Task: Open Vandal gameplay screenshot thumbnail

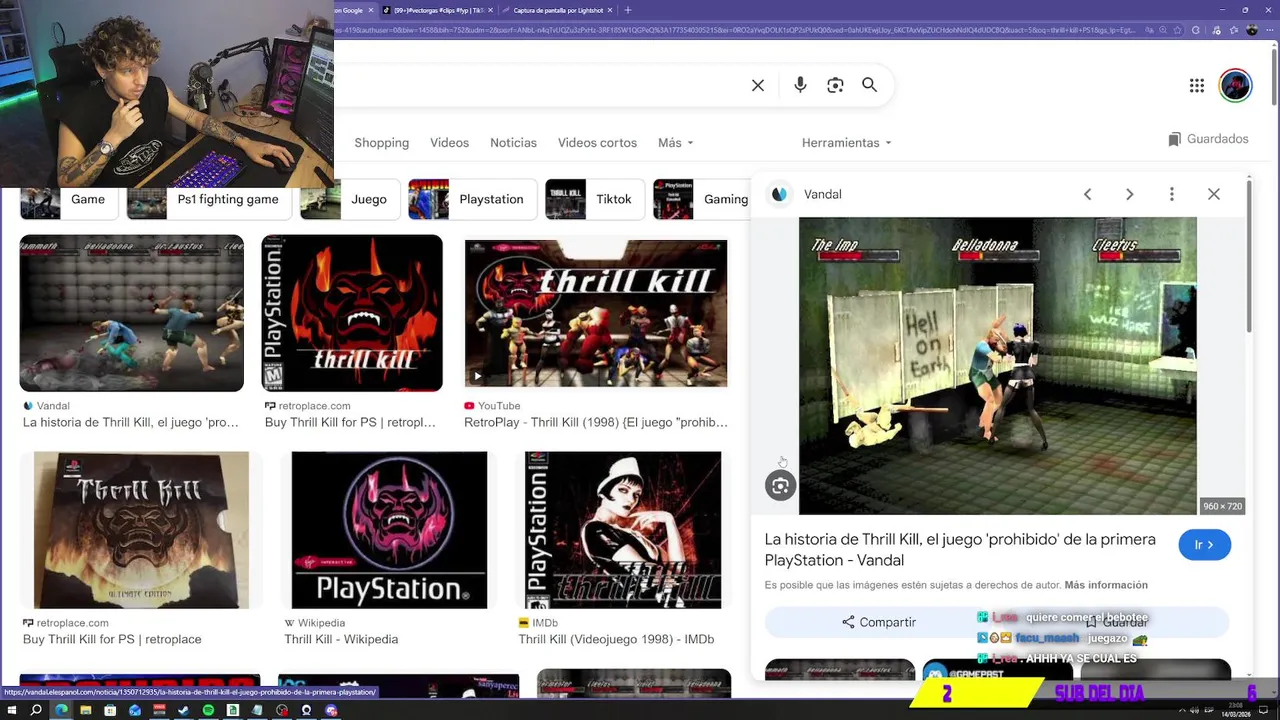Action: 132,313
